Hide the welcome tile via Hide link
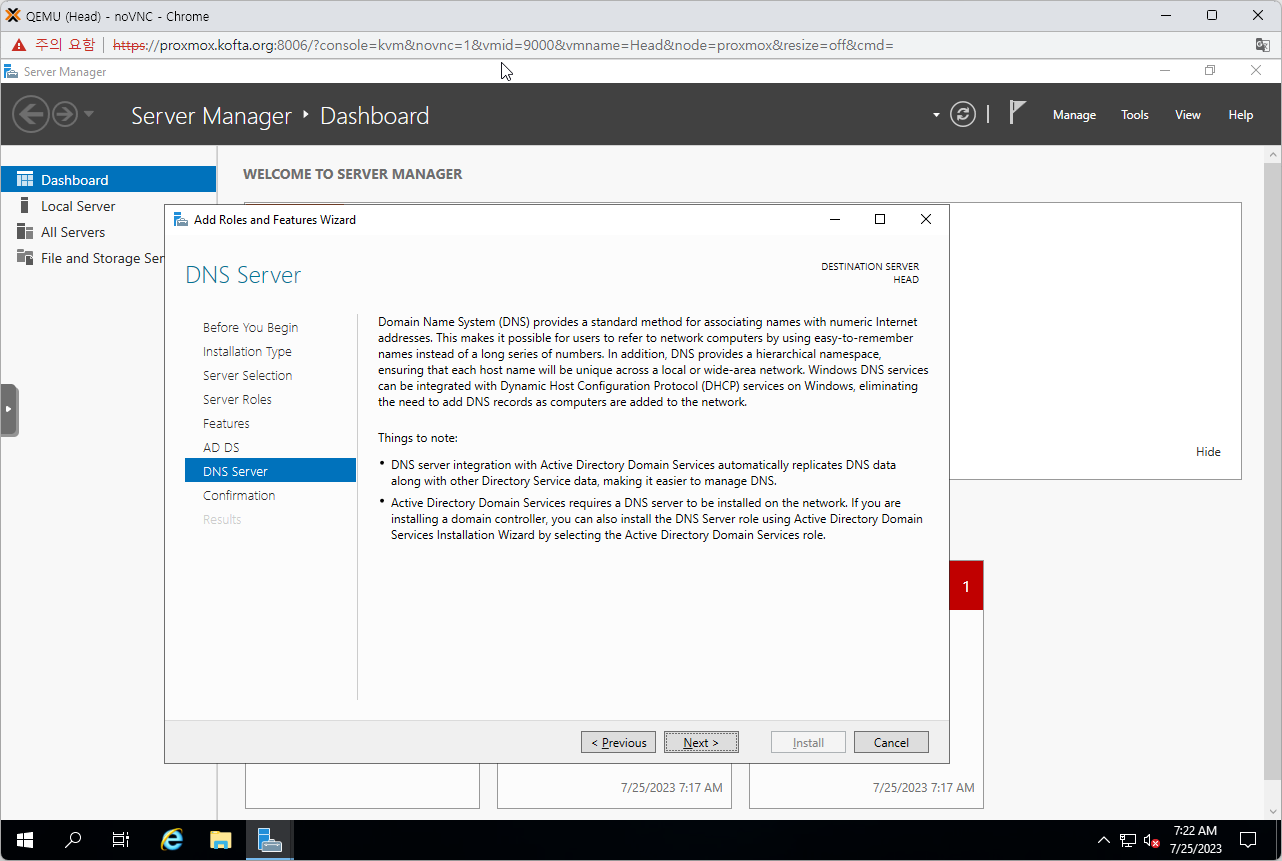Viewport: 1282px width, 861px height. (1208, 452)
